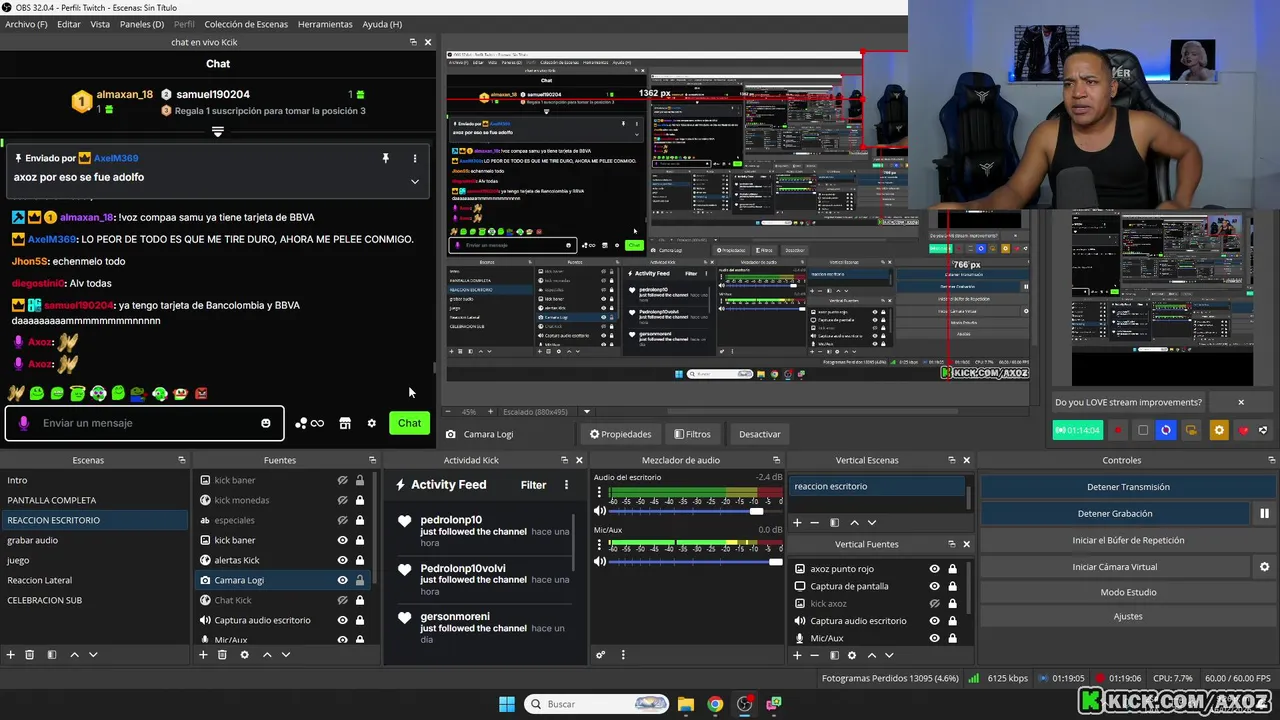Open Virtual Camera settings gear
1280x720 pixels.
(x=1264, y=567)
